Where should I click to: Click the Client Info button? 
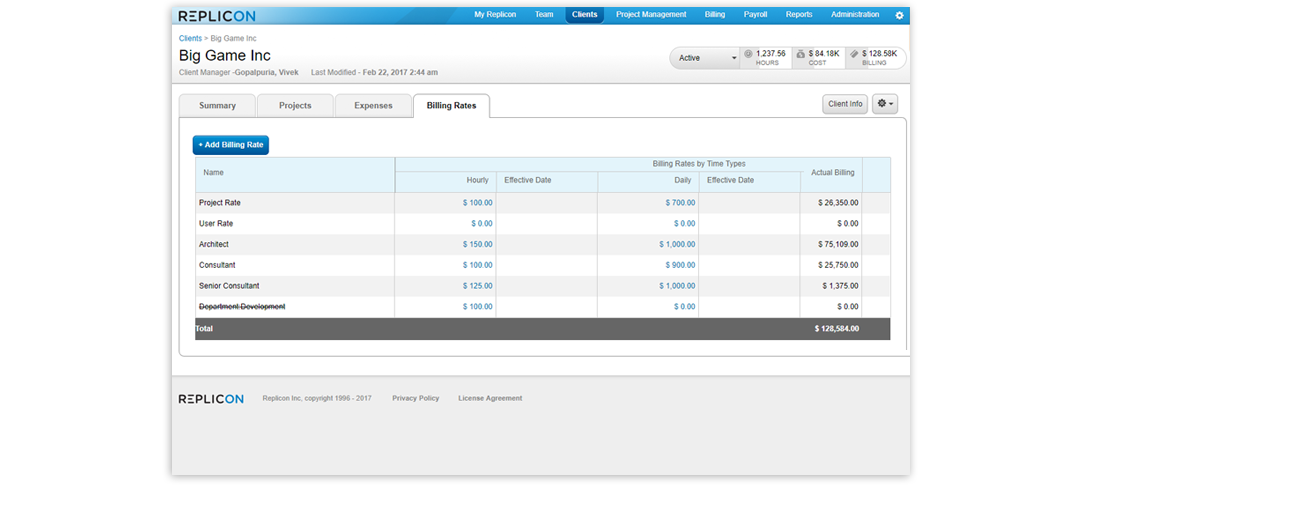point(845,103)
